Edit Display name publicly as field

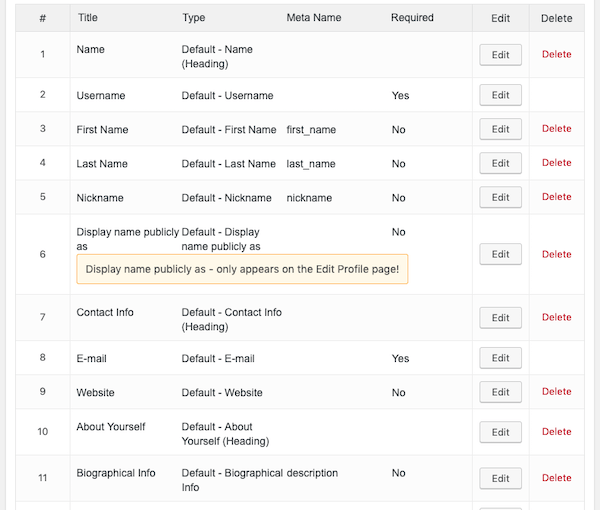(500, 254)
